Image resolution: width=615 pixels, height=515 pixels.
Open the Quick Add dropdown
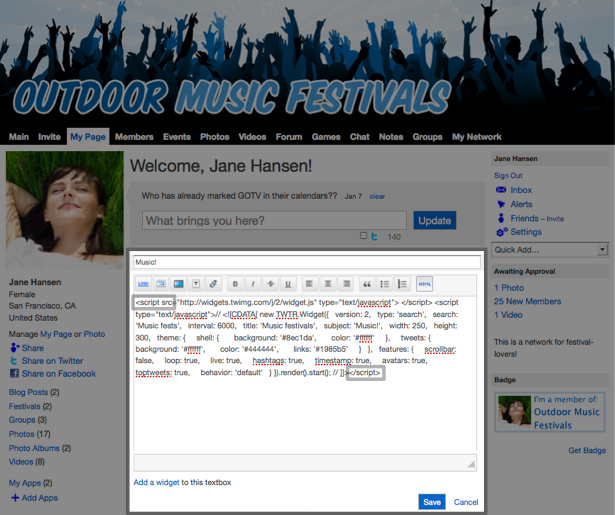pyautogui.click(x=550, y=250)
